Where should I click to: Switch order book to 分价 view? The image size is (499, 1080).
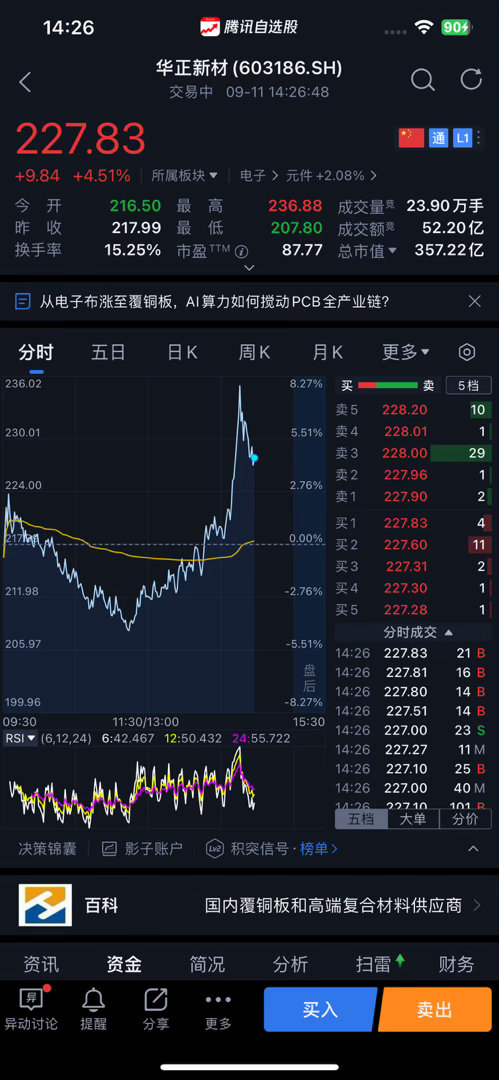click(466, 820)
